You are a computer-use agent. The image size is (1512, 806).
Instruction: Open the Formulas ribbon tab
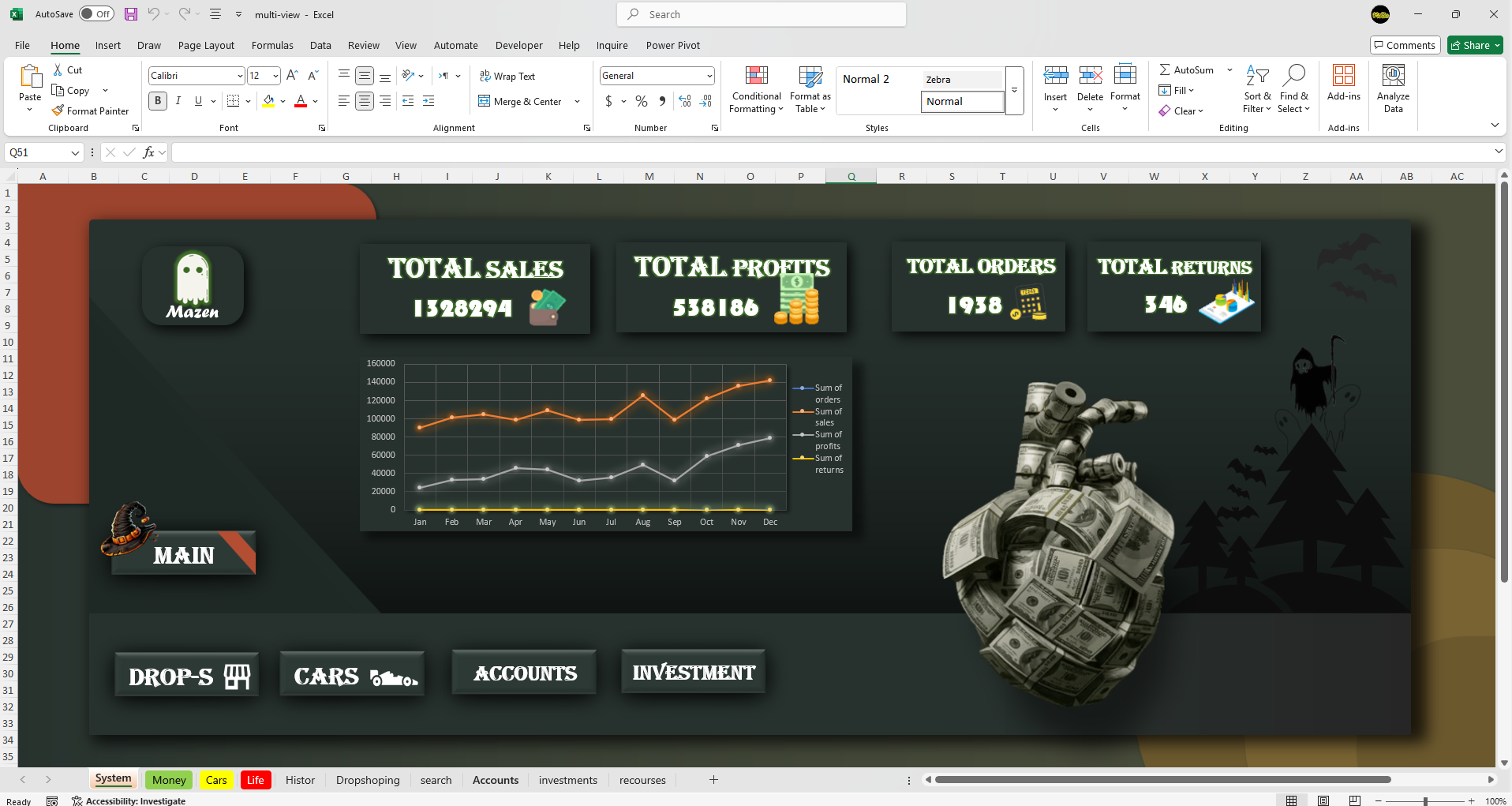[272, 45]
